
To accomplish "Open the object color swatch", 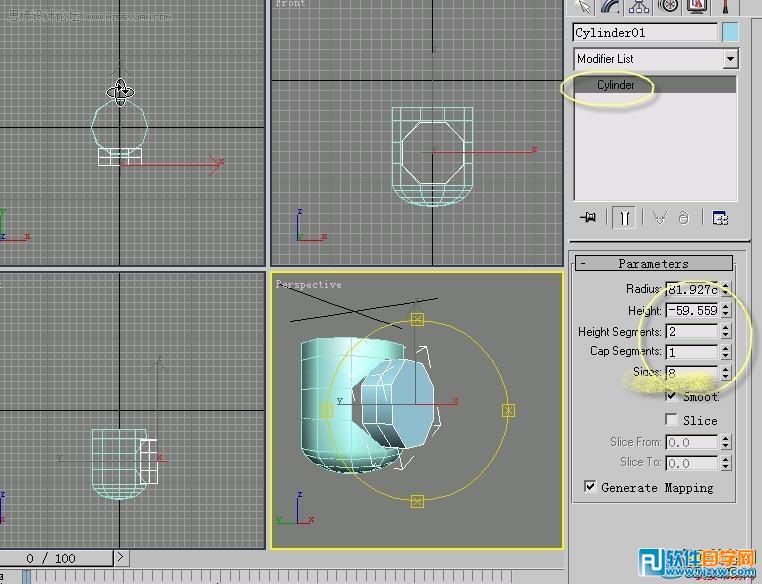I will (730, 33).
